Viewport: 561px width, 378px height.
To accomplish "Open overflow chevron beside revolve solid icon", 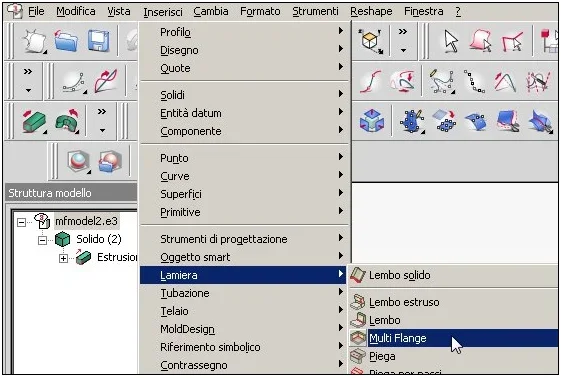I will (x=102, y=121).
